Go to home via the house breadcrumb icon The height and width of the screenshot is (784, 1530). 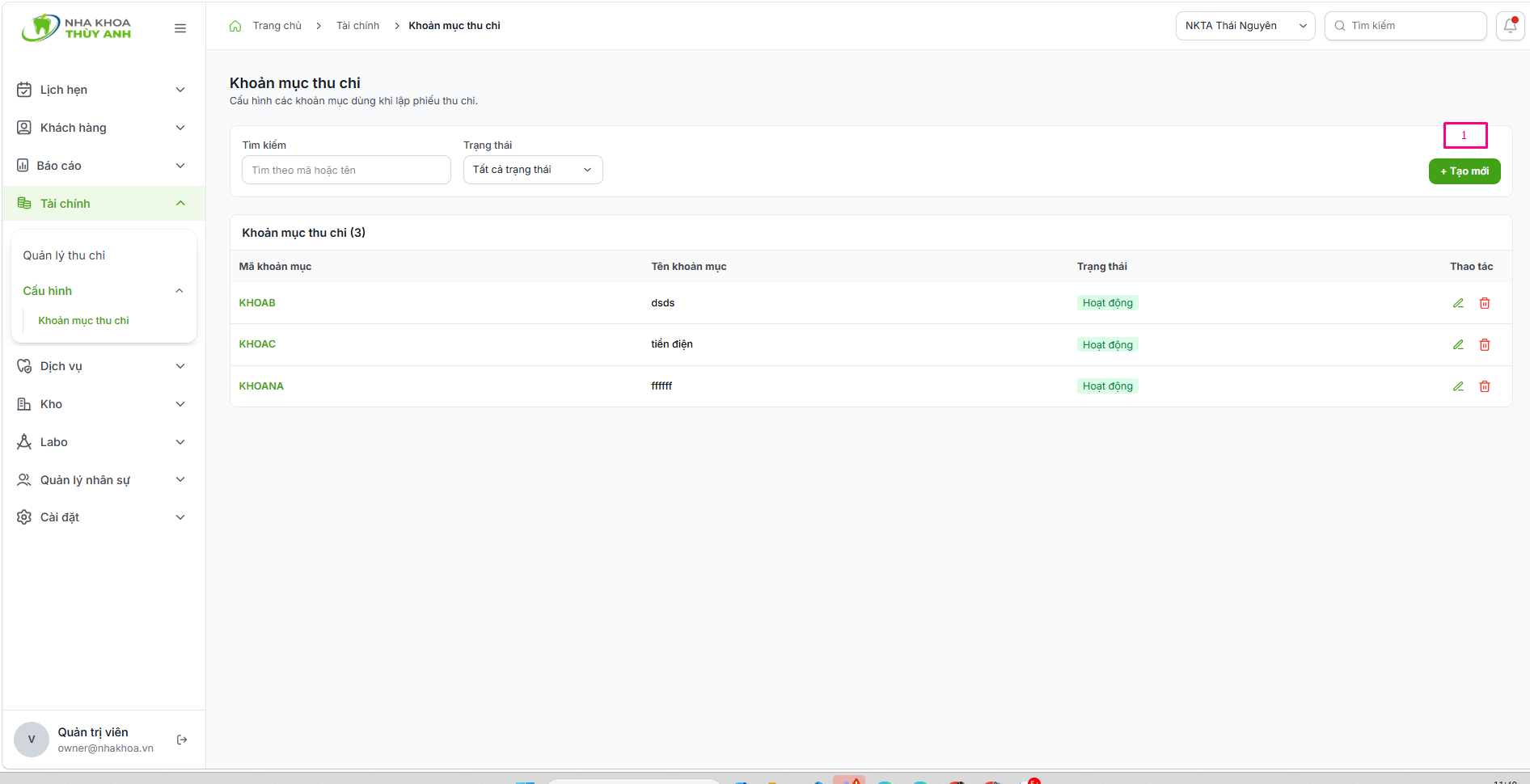[x=235, y=26]
